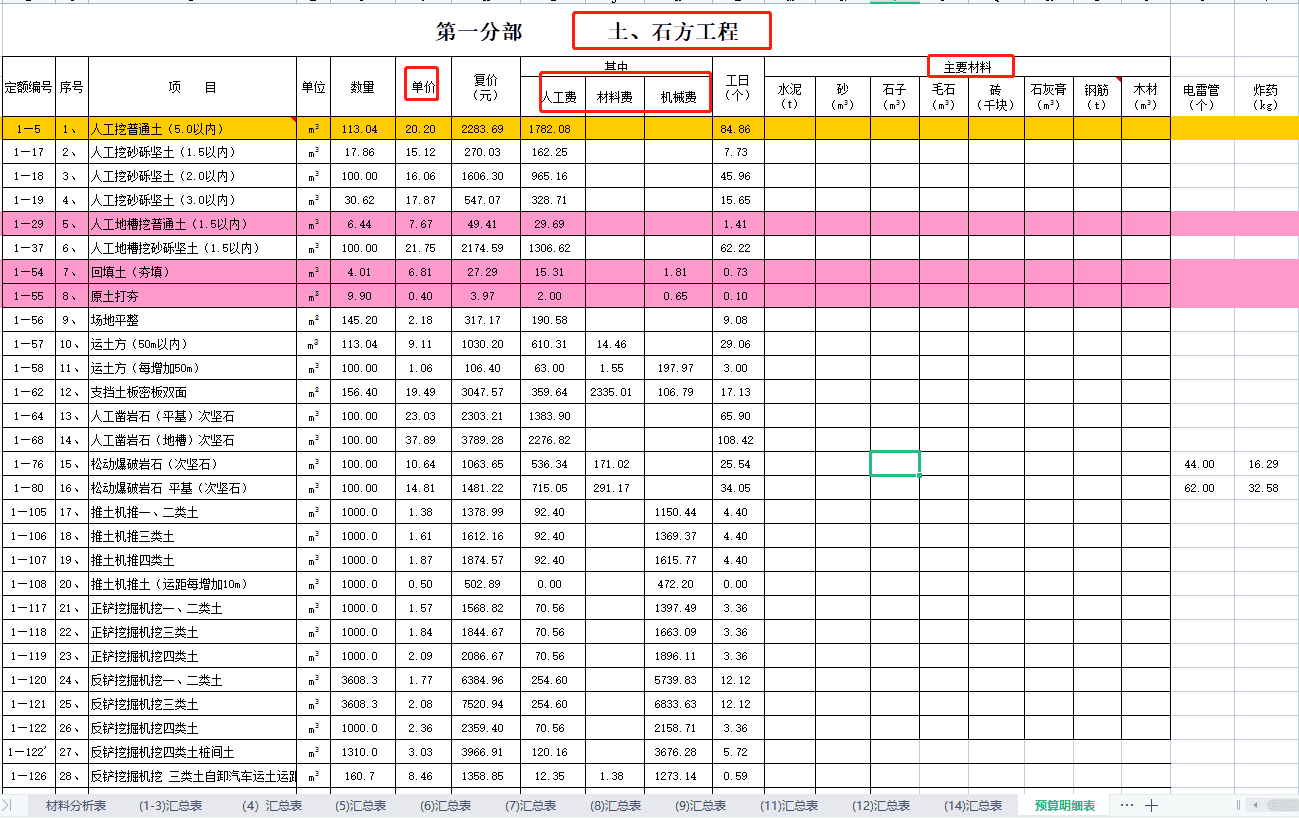Image resolution: width=1299 pixels, height=818 pixels.
Task: Go to the (5)汇总表 sheet tab
Action: 363,805
